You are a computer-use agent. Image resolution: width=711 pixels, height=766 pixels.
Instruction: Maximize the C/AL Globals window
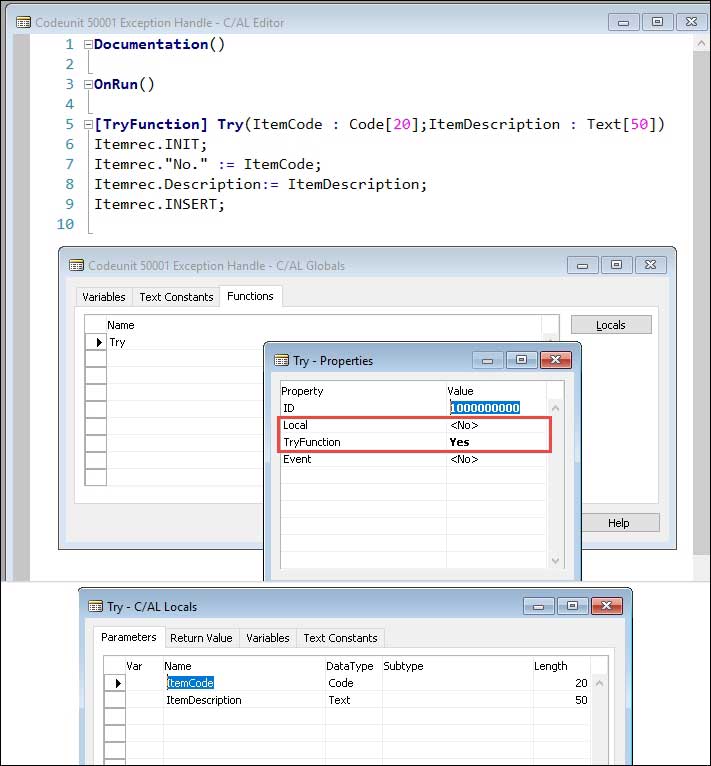pos(616,265)
